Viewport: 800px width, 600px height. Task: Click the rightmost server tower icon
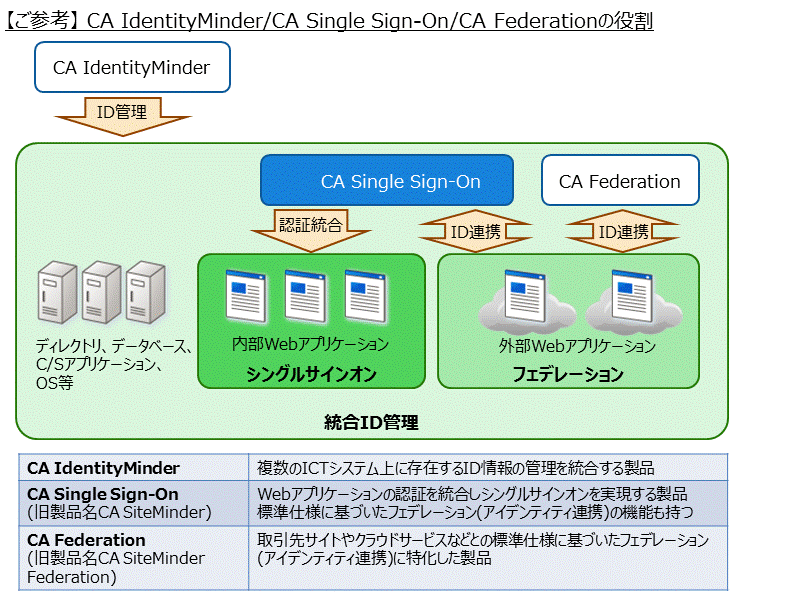pyautogui.click(x=145, y=292)
